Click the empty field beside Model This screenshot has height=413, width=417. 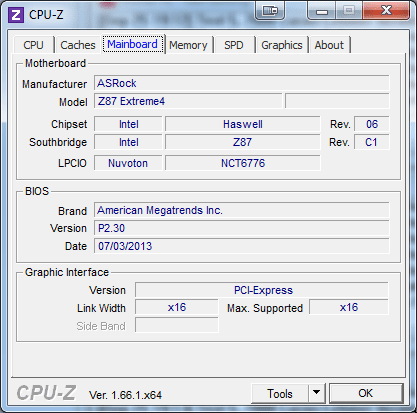[x=337, y=101]
